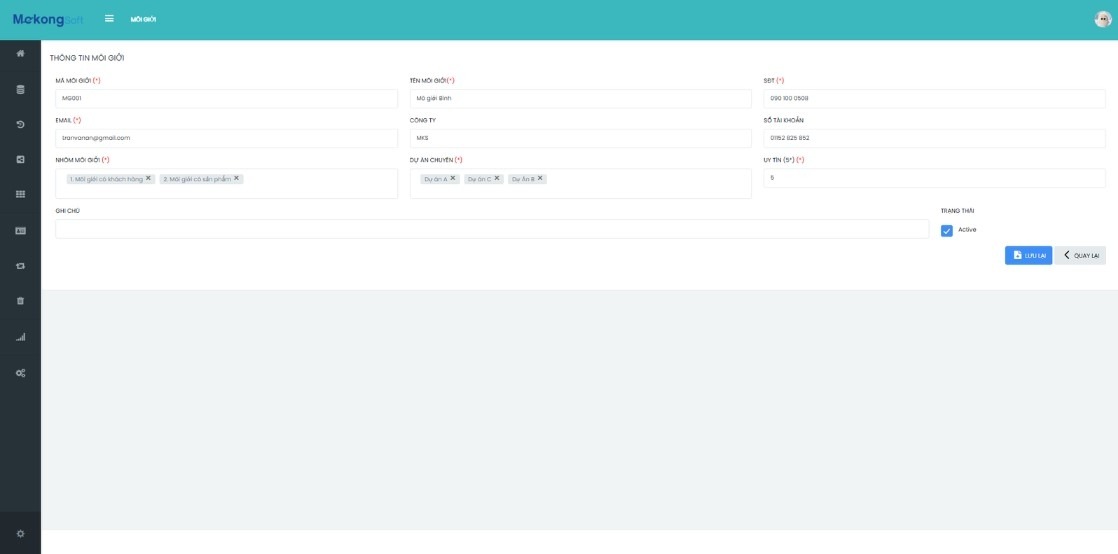
Task: Click the Quay lại back button
Action: (x=1080, y=255)
